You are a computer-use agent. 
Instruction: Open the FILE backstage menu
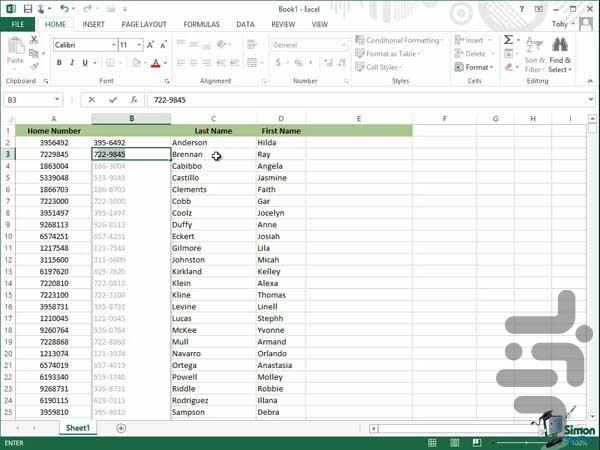[18, 23]
